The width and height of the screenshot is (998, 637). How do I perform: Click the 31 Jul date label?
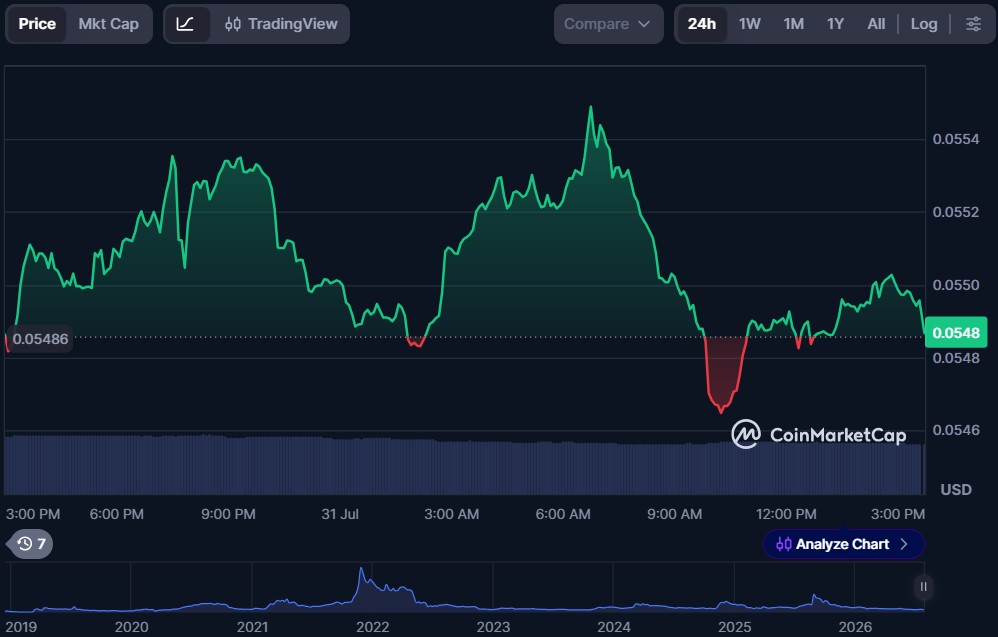pos(340,514)
